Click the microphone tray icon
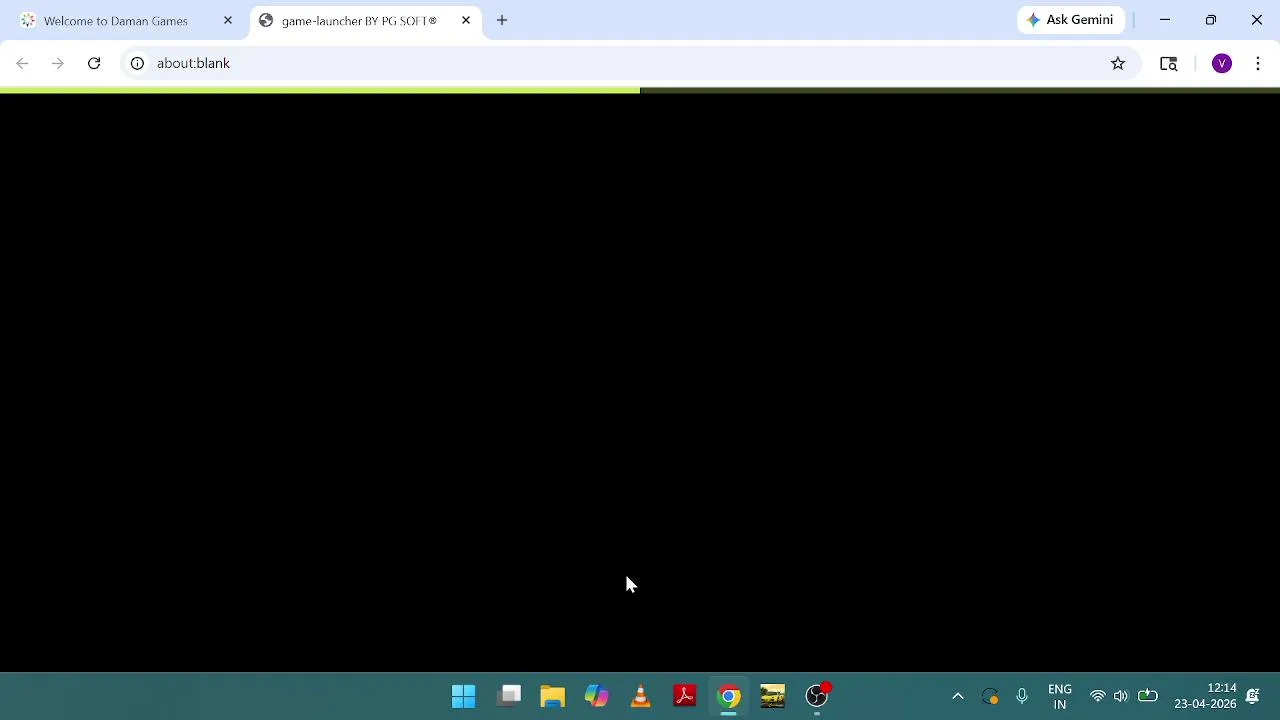The image size is (1280, 720). [1022, 696]
